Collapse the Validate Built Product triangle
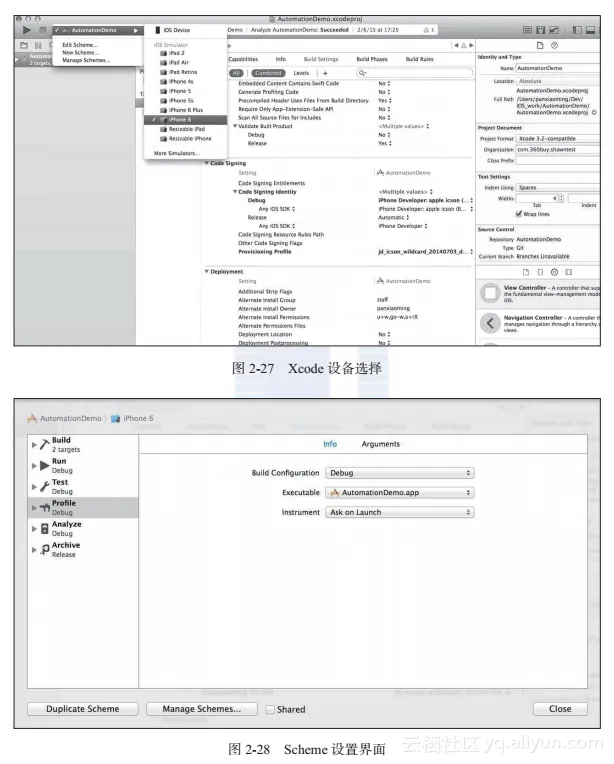 (235, 126)
